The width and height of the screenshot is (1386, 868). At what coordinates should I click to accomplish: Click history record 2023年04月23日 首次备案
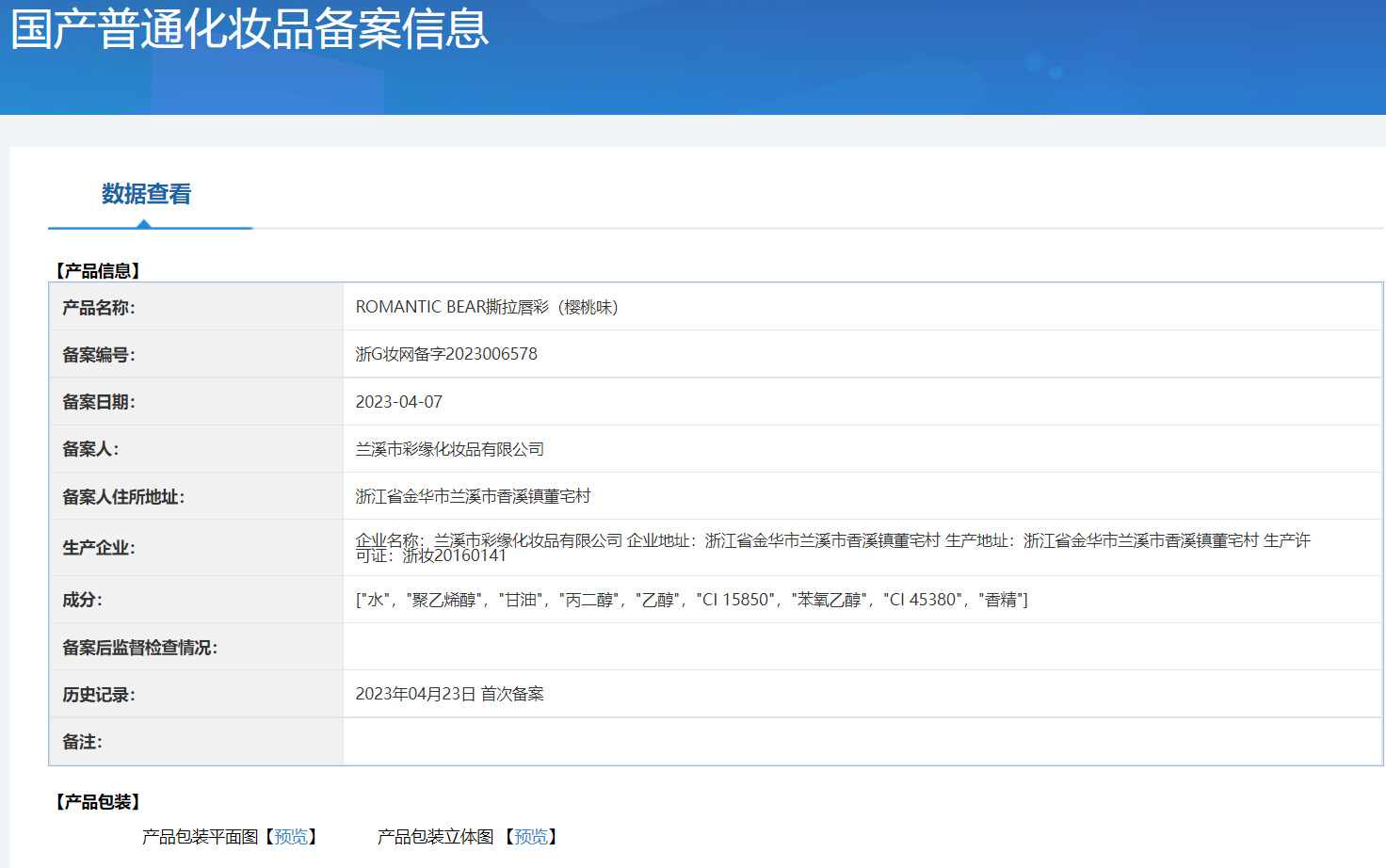click(450, 694)
